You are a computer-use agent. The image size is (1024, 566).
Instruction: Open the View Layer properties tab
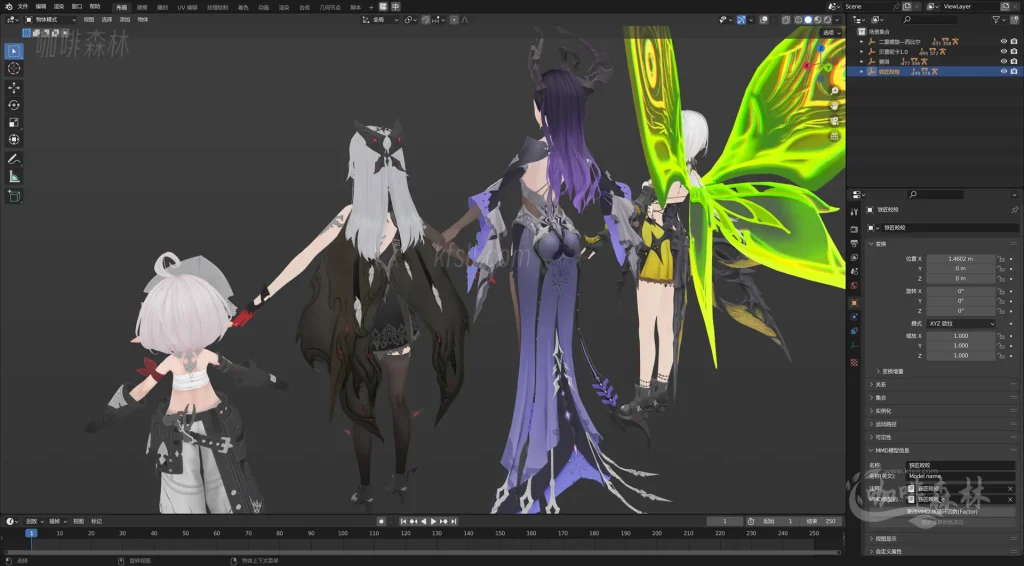click(x=854, y=257)
